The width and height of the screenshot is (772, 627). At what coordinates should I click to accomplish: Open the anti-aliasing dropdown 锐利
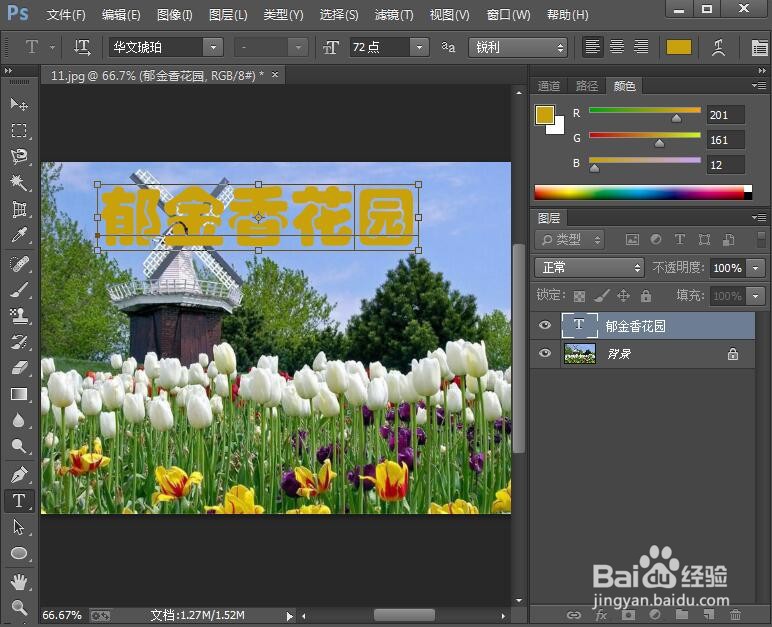coord(518,47)
